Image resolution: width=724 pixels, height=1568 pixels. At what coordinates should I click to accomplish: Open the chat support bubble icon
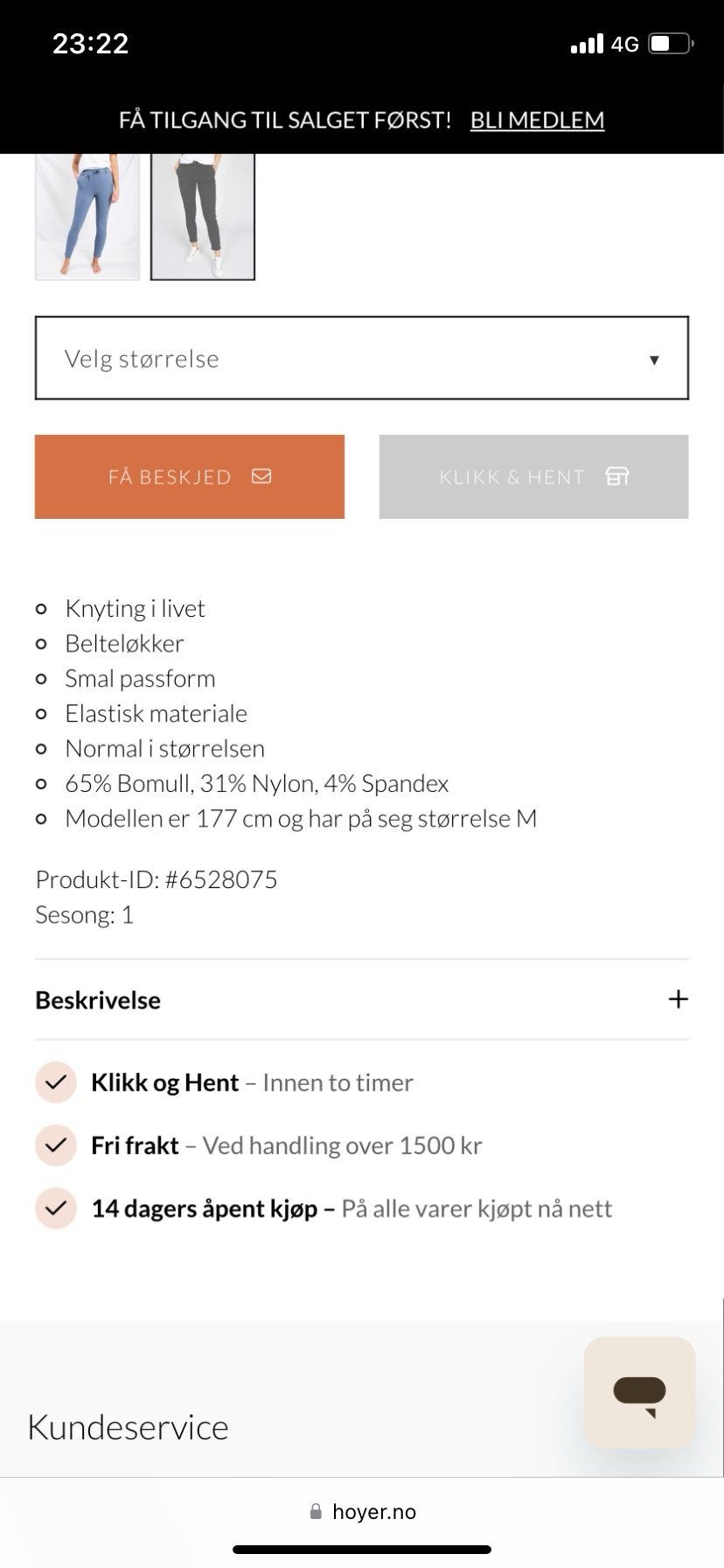tap(639, 1392)
